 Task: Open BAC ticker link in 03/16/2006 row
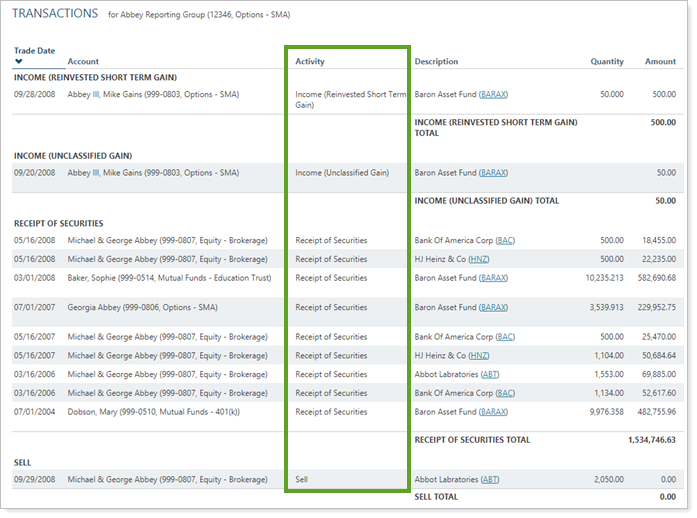pos(505,393)
